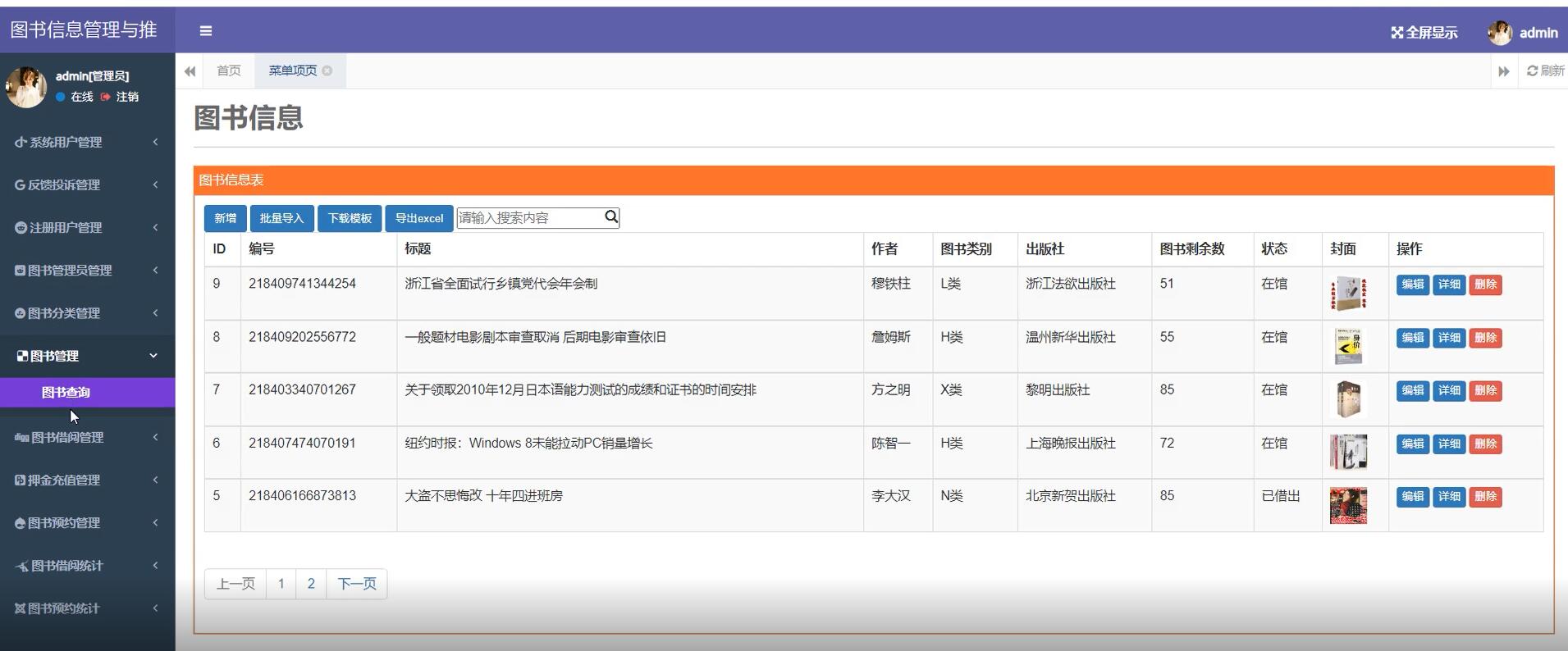Expand the 图书预约管理 menu
This screenshot has width=1568, height=651.
coord(87,522)
